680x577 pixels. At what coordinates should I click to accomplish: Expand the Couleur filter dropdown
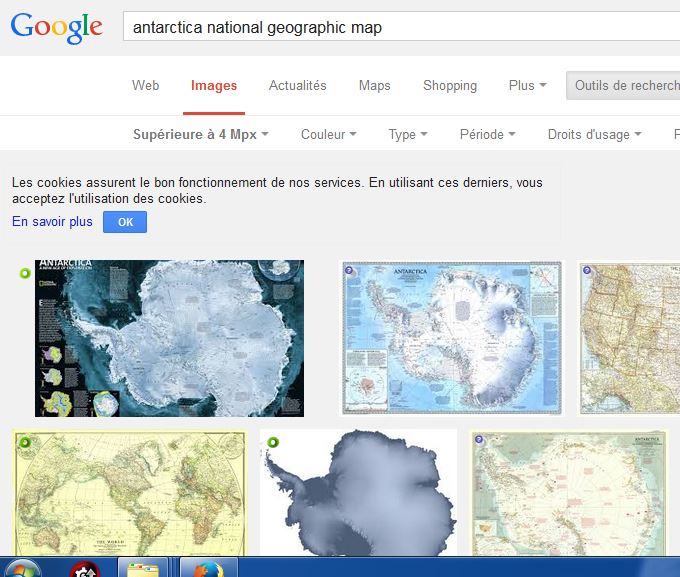pos(329,134)
